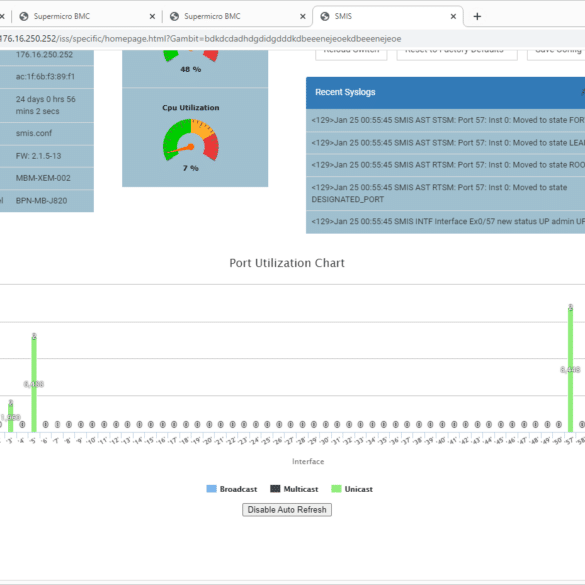585x585 pixels.
Task: Close the second Supermicro BMC tab
Action: (x=303, y=16)
